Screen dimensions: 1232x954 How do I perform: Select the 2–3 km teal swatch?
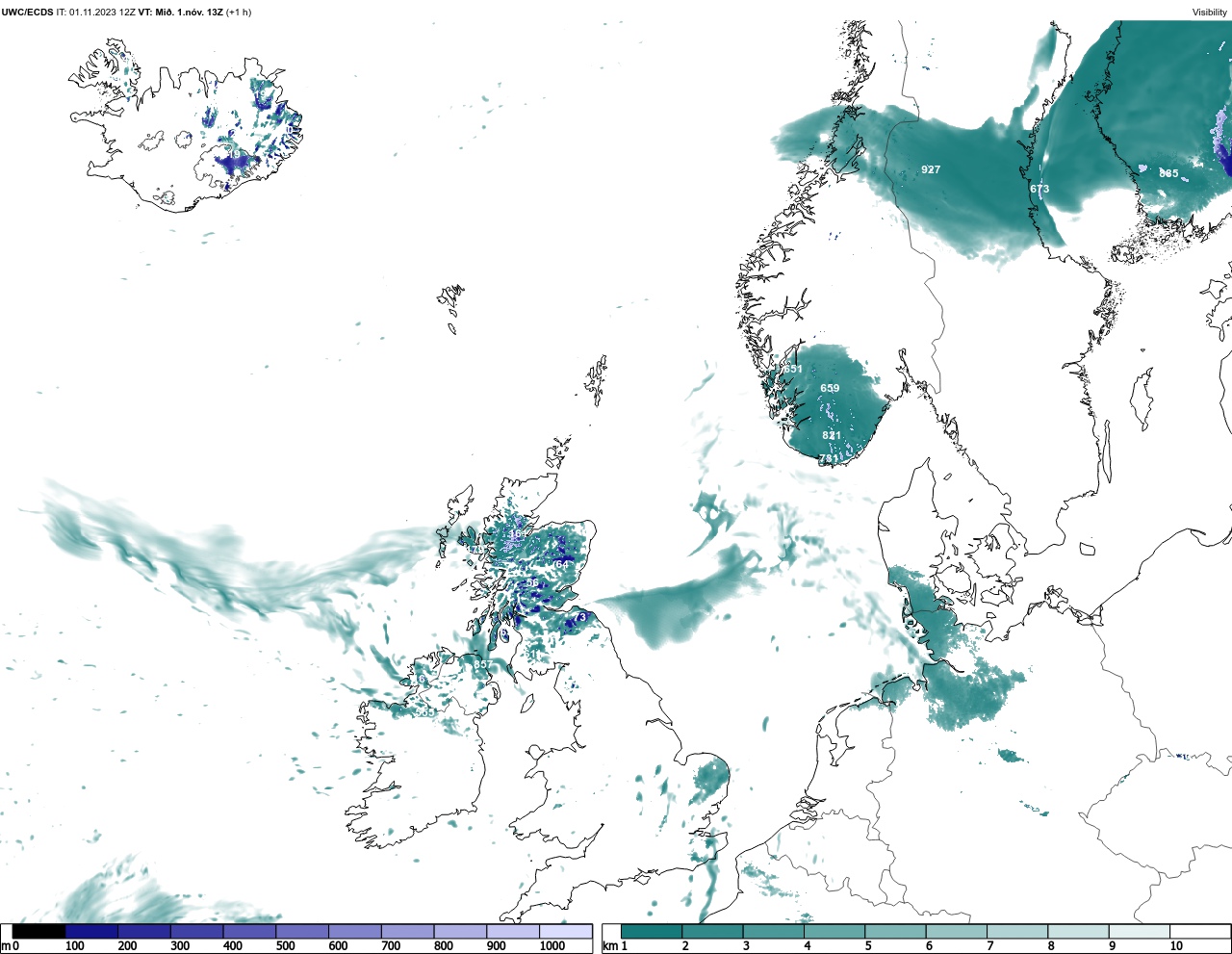712,931
